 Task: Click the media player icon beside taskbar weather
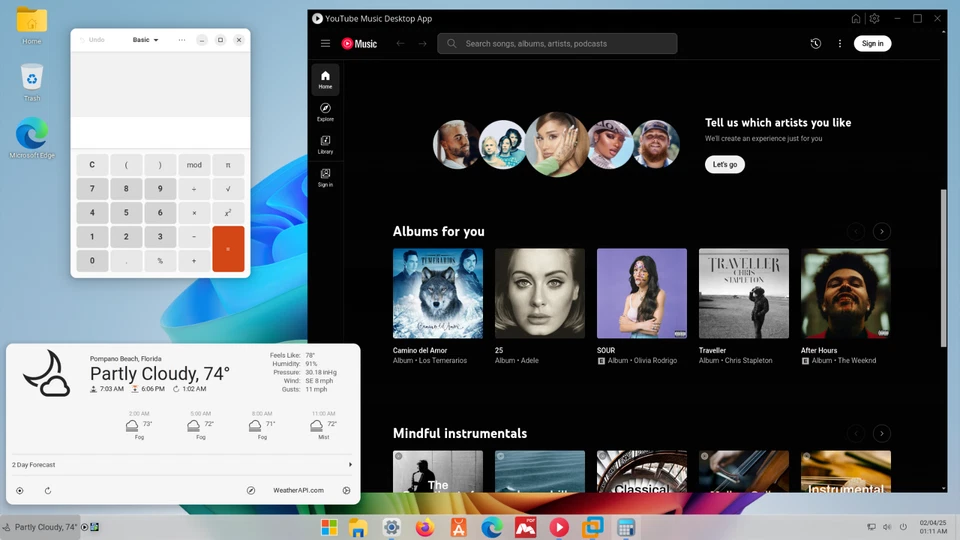click(84, 527)
